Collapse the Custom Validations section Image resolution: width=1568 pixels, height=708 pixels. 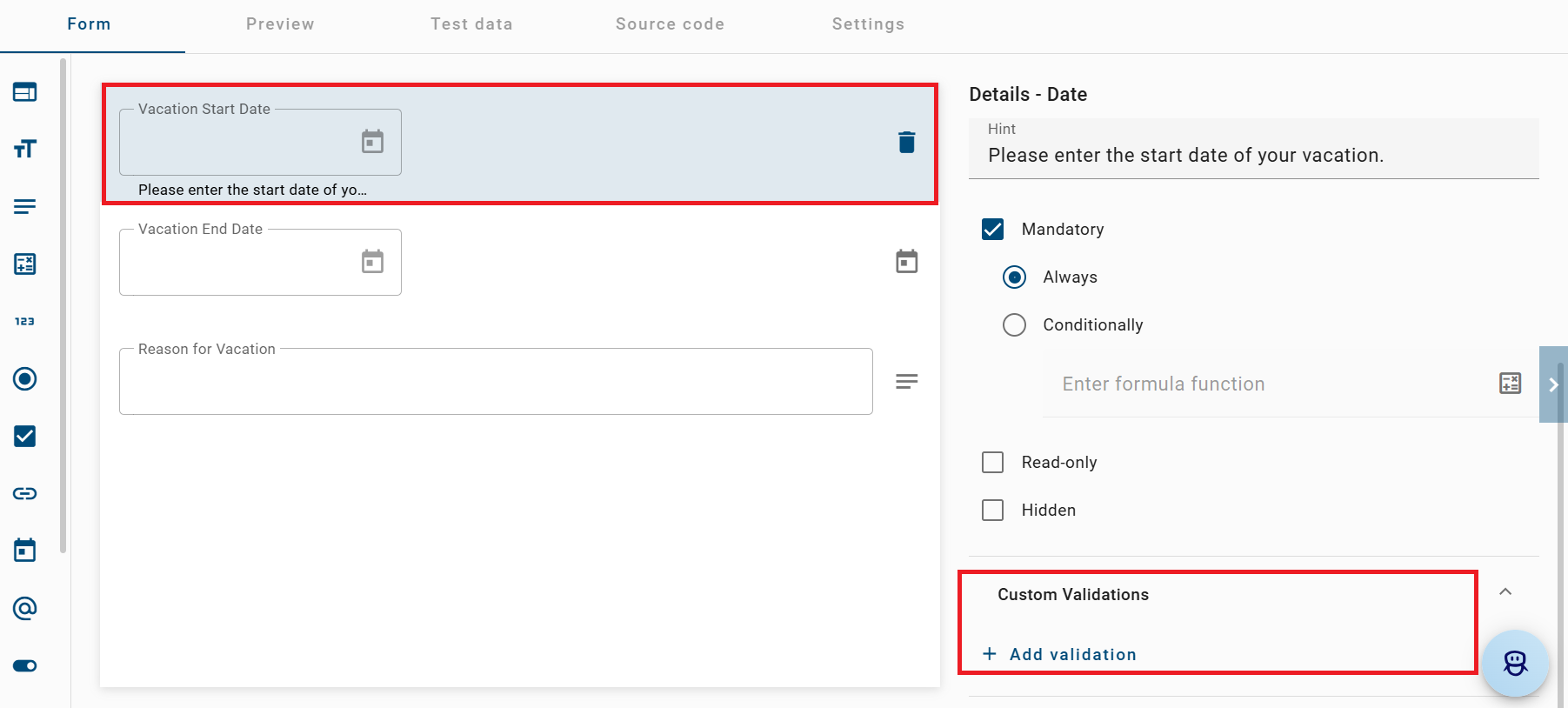click(x=1505, y=591)
